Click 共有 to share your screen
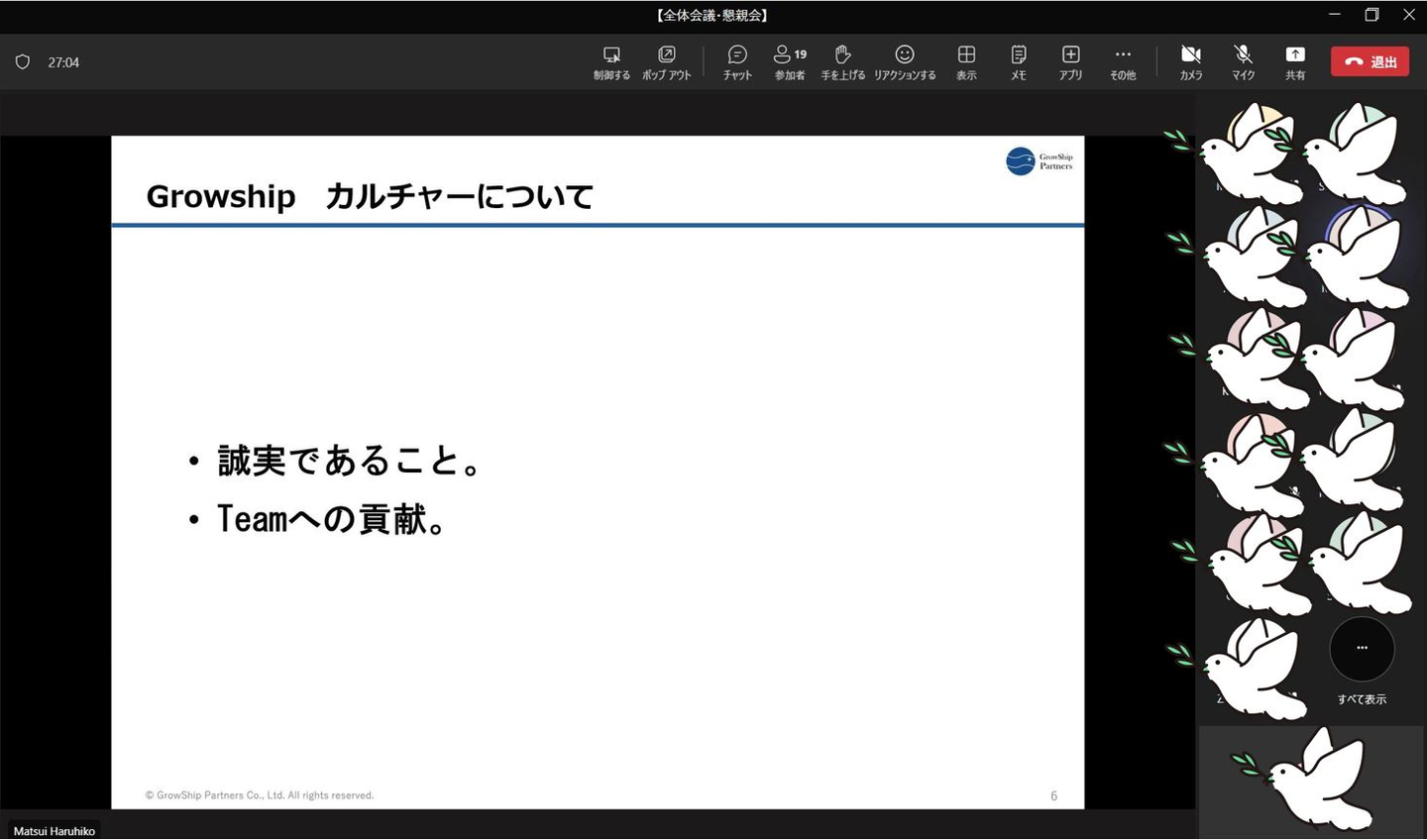 [x=1295, y=61]
